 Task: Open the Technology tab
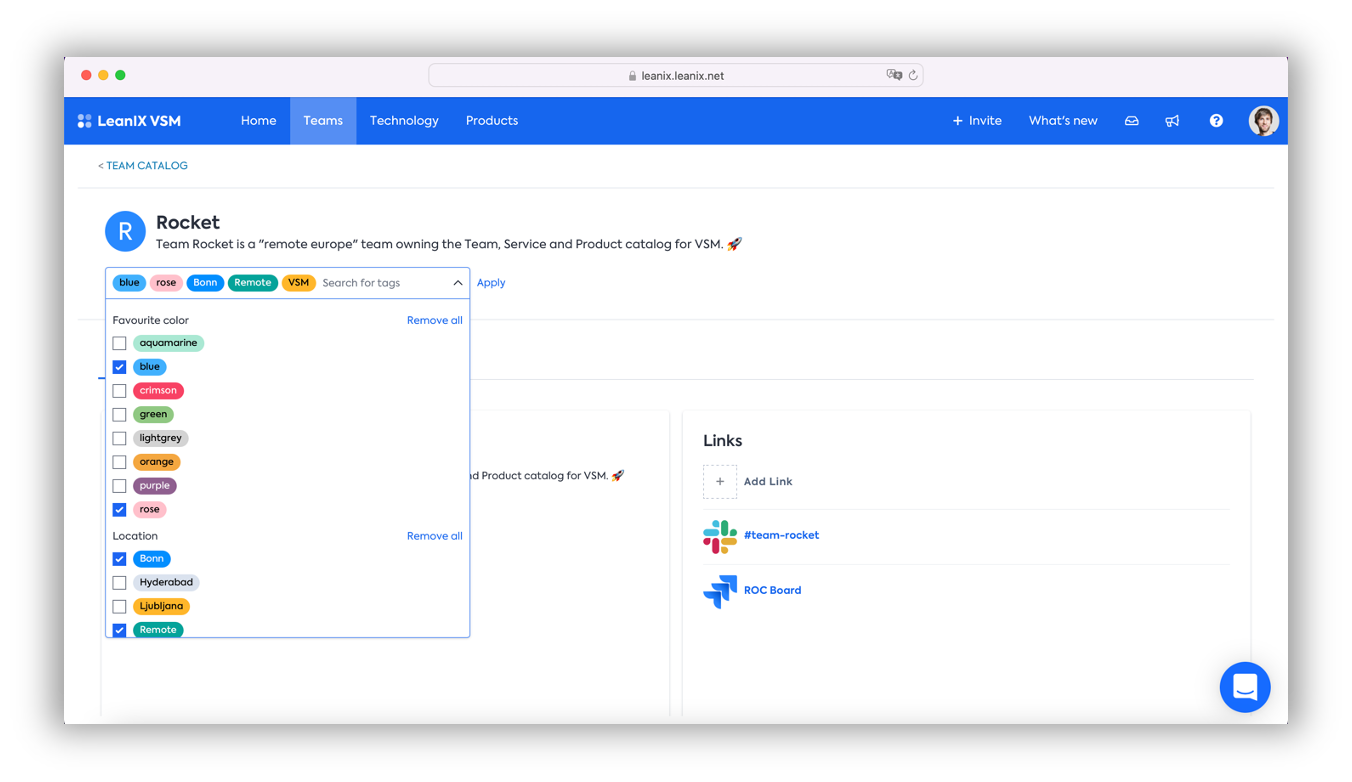pyautogui.click(x=404, y=121)
